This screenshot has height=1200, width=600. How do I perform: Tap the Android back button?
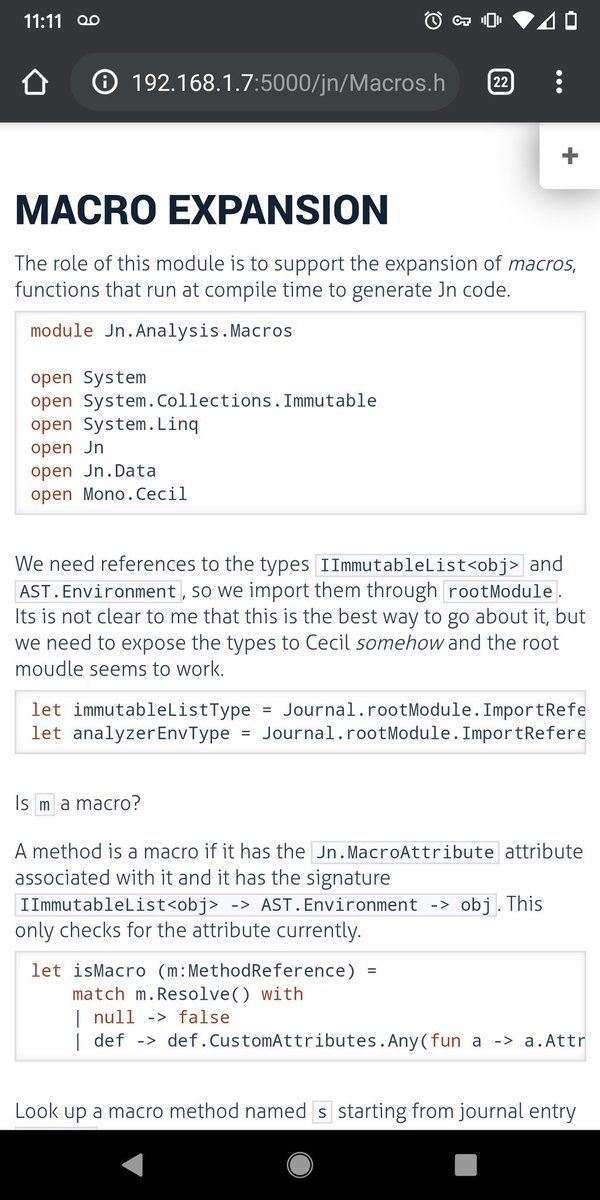pyautogui.click(x=133, y=1164)
